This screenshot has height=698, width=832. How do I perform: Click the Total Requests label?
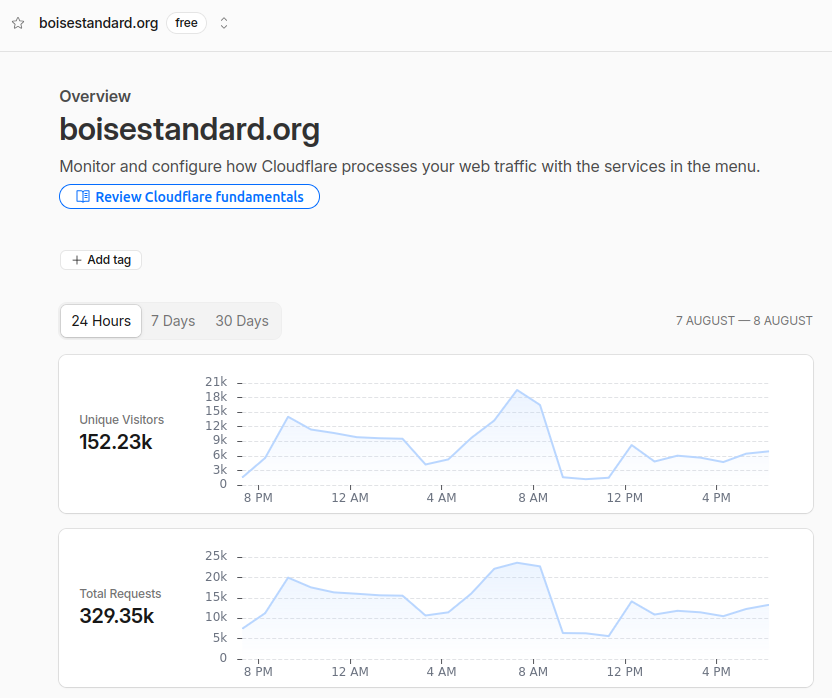coord(120,594)
